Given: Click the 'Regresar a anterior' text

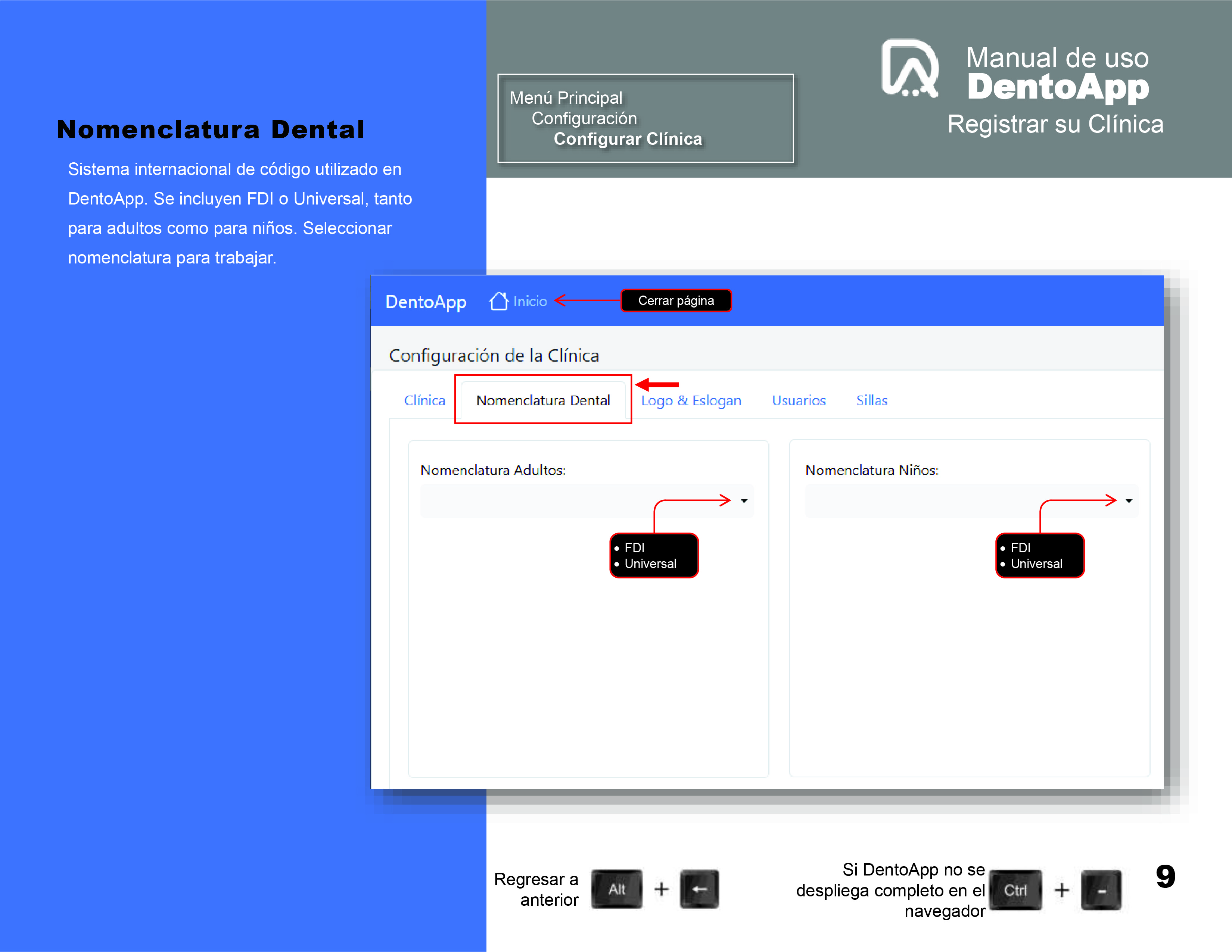Looking at the screenshot, I should pos(536,889).
